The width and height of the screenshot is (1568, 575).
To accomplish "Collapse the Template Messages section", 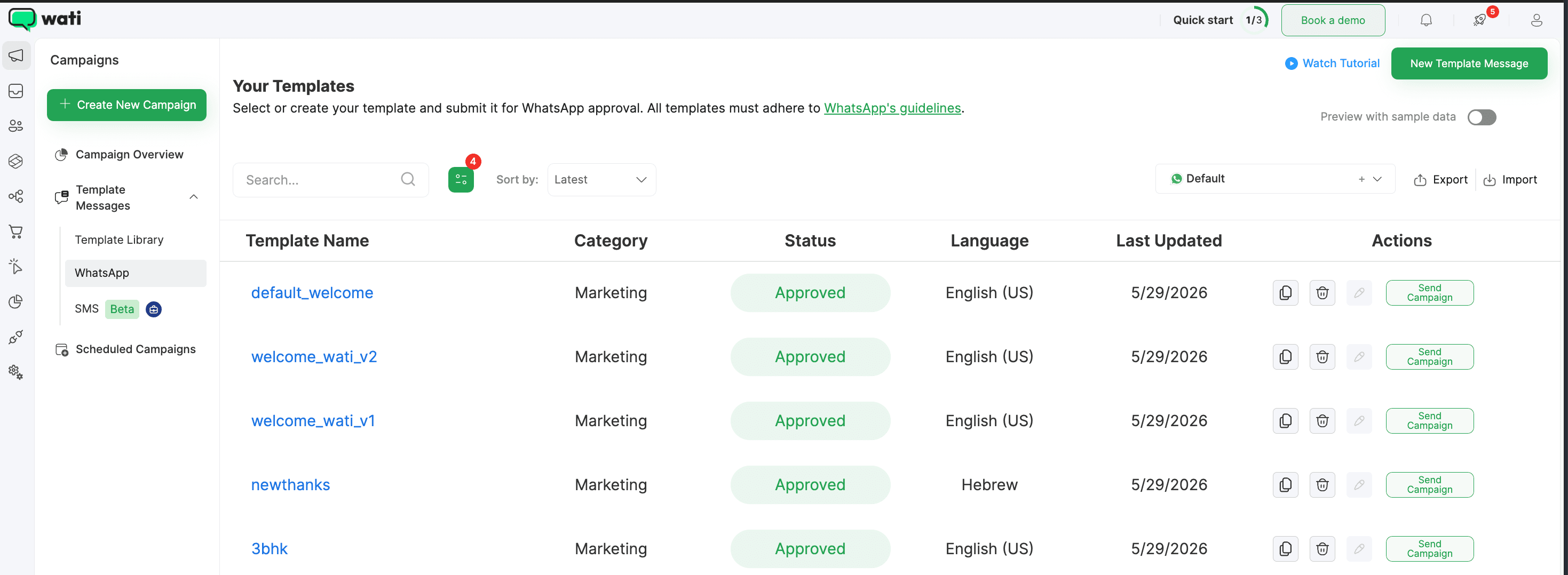I will coord(194,196).
